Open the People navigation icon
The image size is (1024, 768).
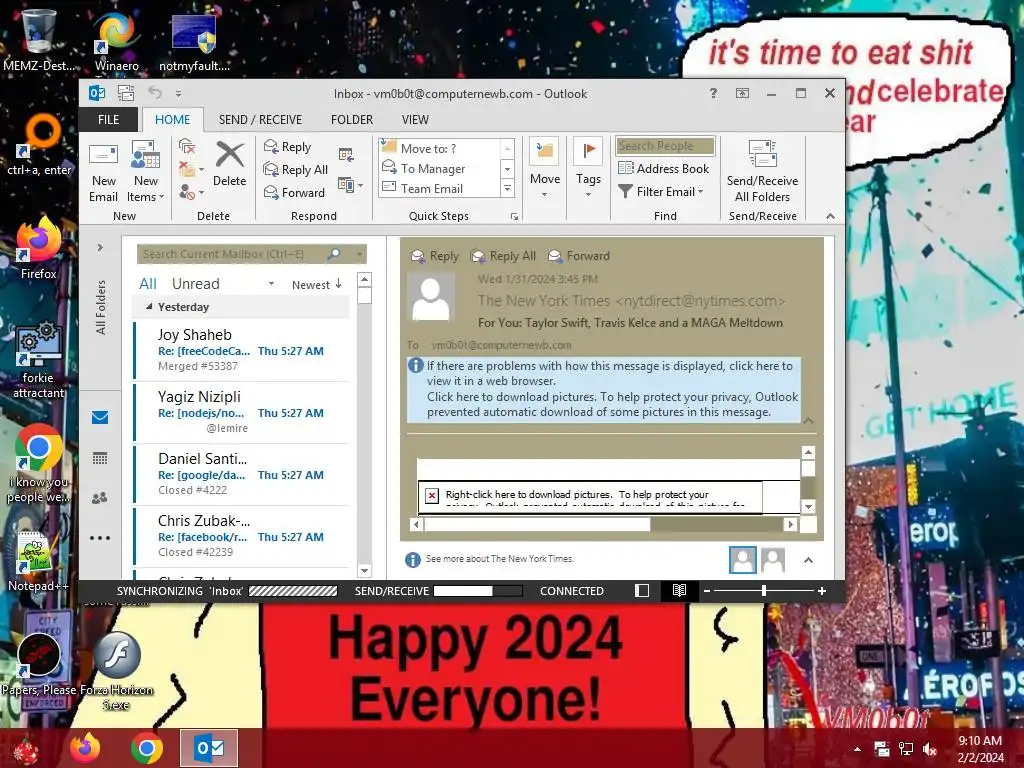pyautogui.click(x=100, y=498)
